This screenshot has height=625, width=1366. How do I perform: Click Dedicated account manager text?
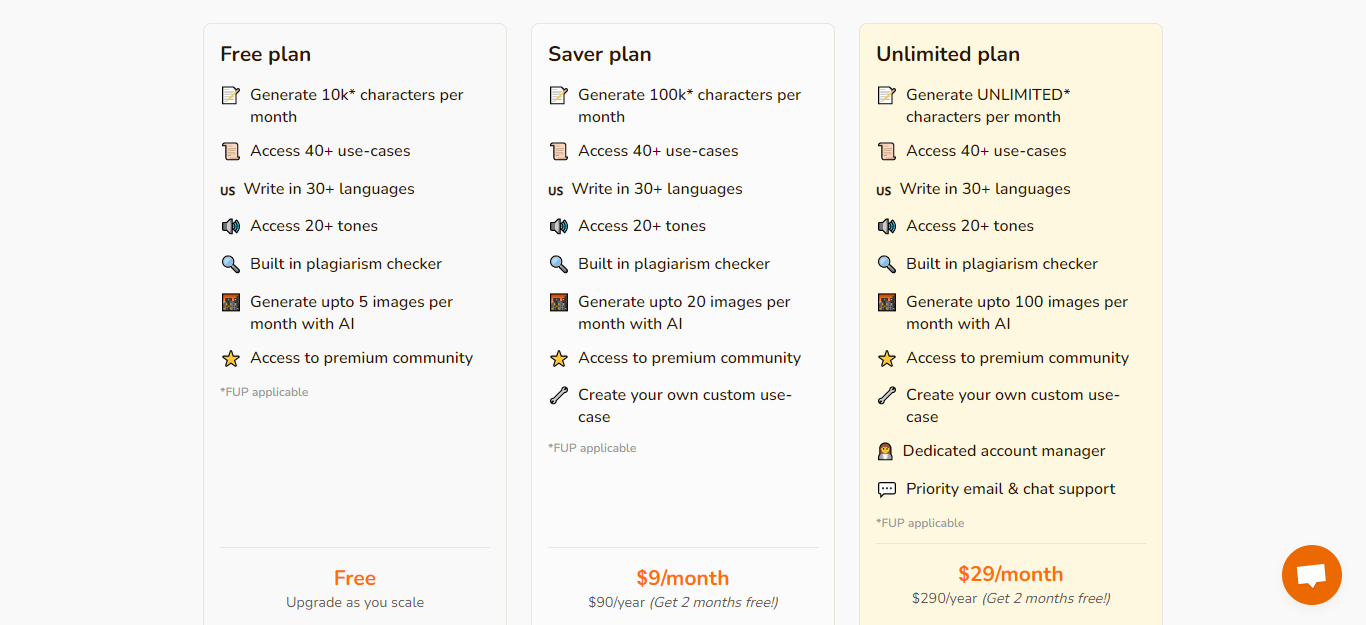(x=1003, y=451)
